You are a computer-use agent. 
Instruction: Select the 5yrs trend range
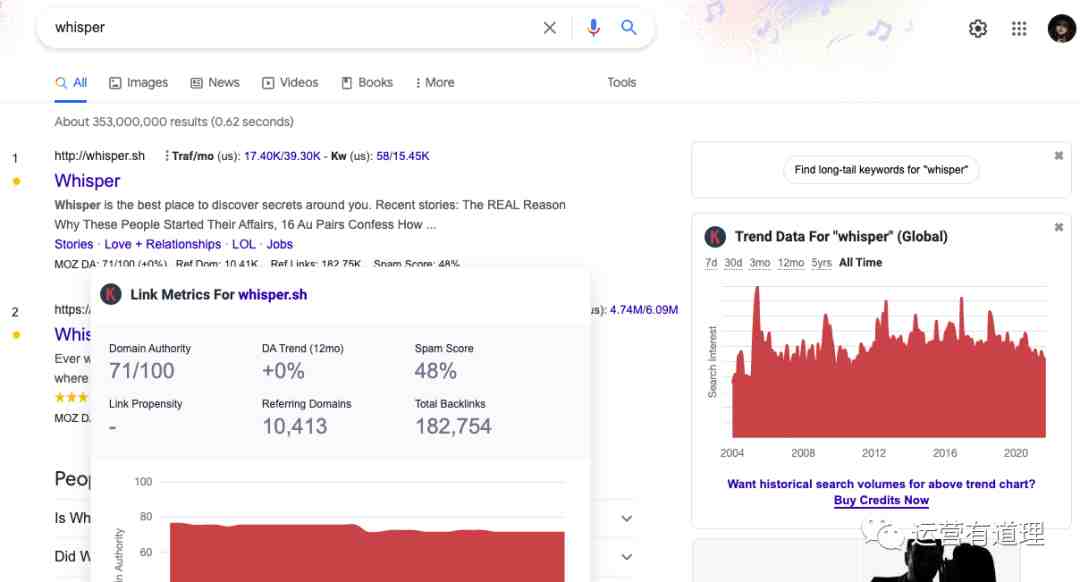tap(822, 263)
